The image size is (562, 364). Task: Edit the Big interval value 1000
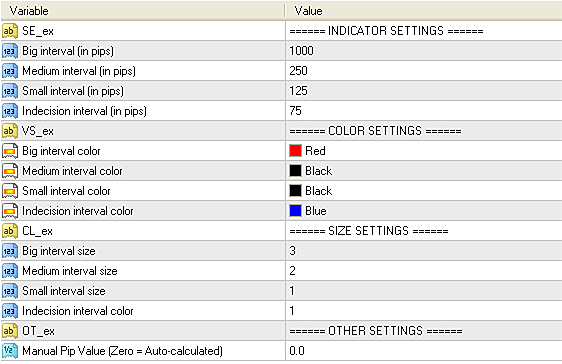pyautogui.click(x=424, y=51)
